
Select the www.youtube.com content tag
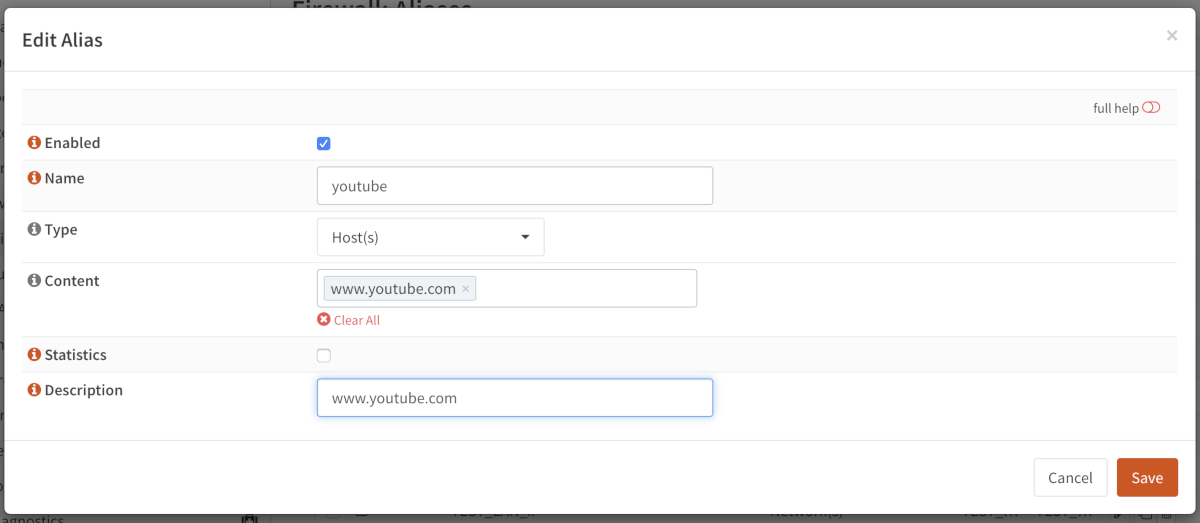pyautogui.click(x=393, y=289)
